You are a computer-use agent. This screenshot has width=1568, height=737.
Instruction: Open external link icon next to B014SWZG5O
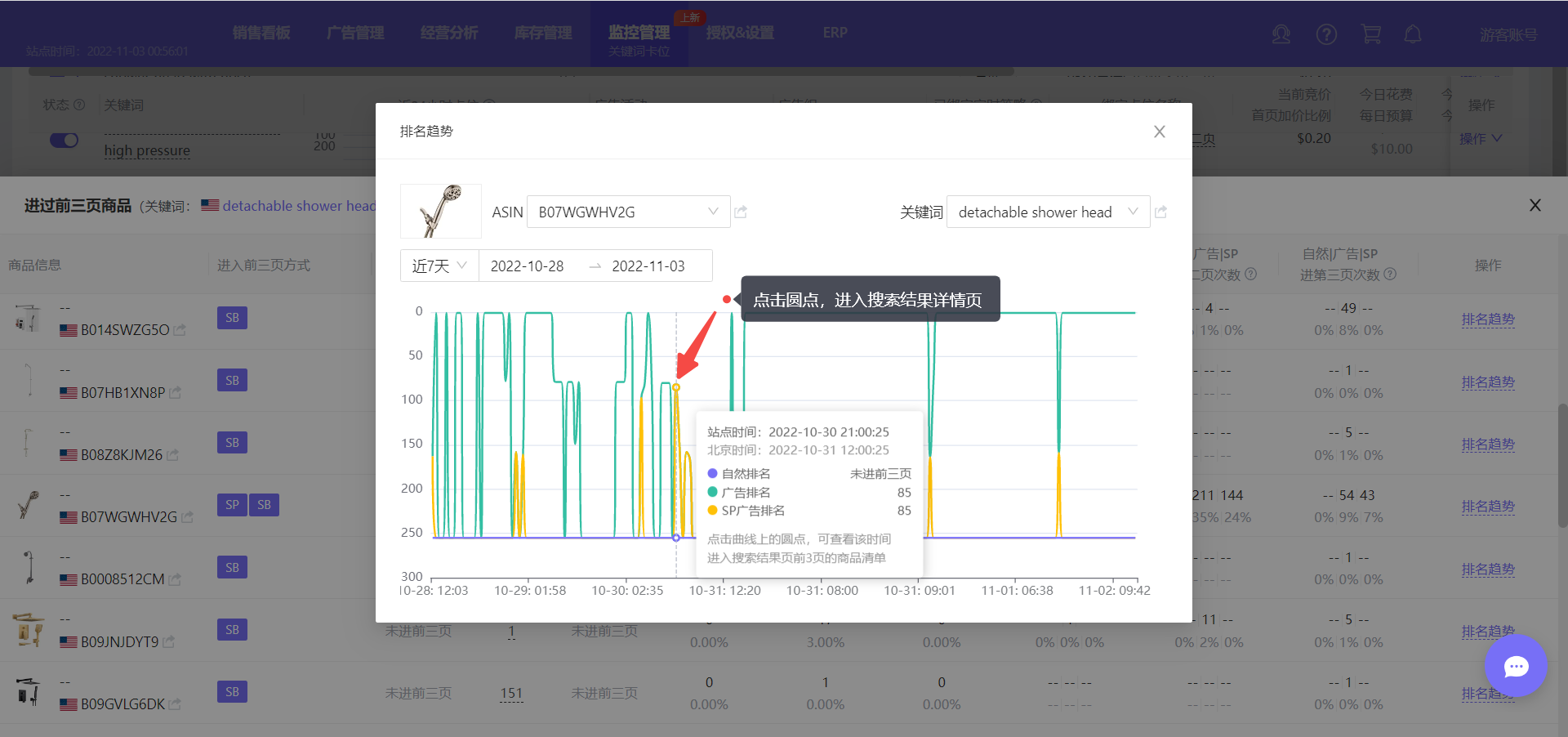[180, 330]
